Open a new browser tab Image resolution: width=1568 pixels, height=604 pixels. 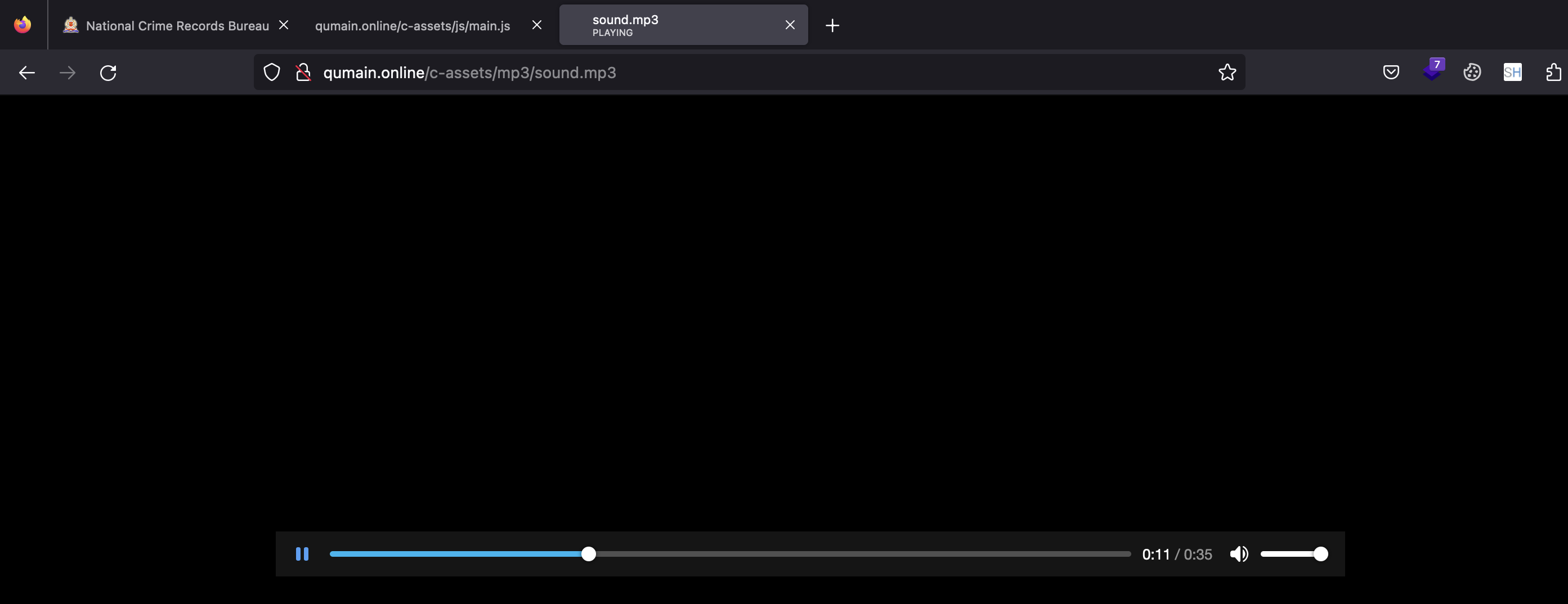pos(831,25)
